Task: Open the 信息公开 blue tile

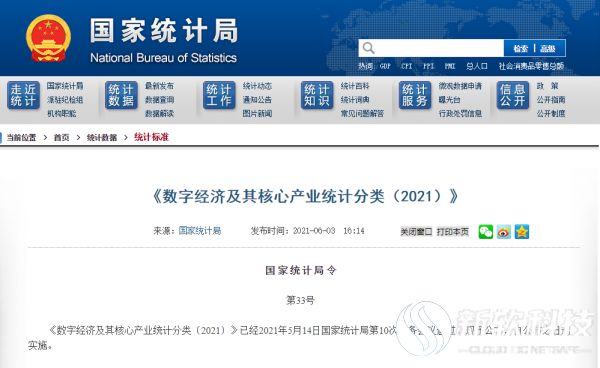Action: click(x=513, y=95)
